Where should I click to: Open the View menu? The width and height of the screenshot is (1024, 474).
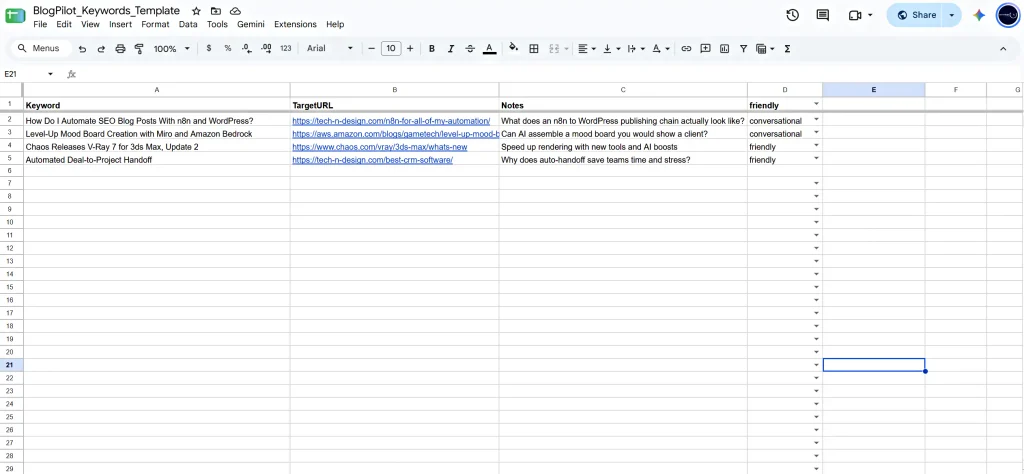point(90,24)
